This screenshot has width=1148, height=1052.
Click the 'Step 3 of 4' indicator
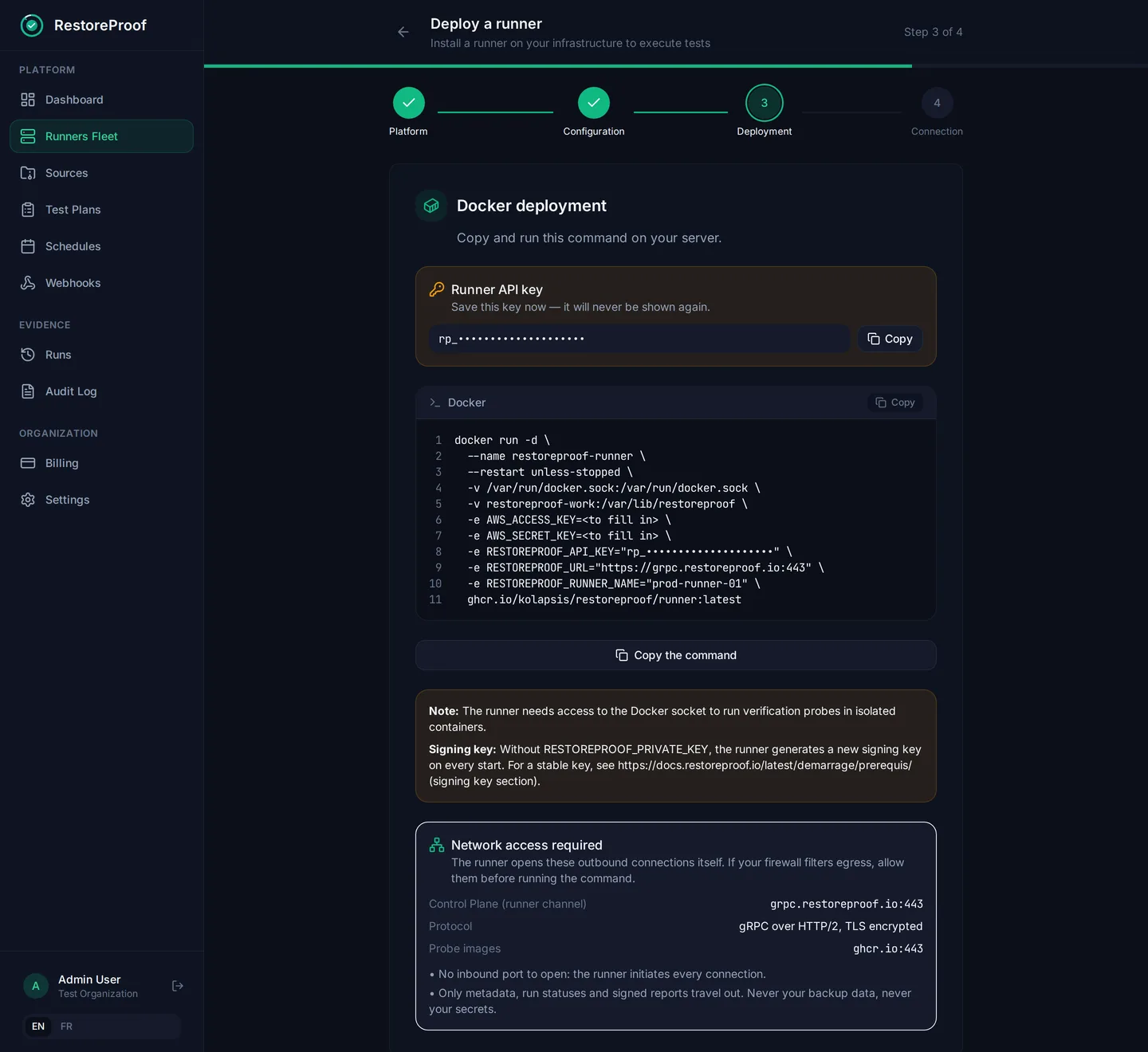934,32
